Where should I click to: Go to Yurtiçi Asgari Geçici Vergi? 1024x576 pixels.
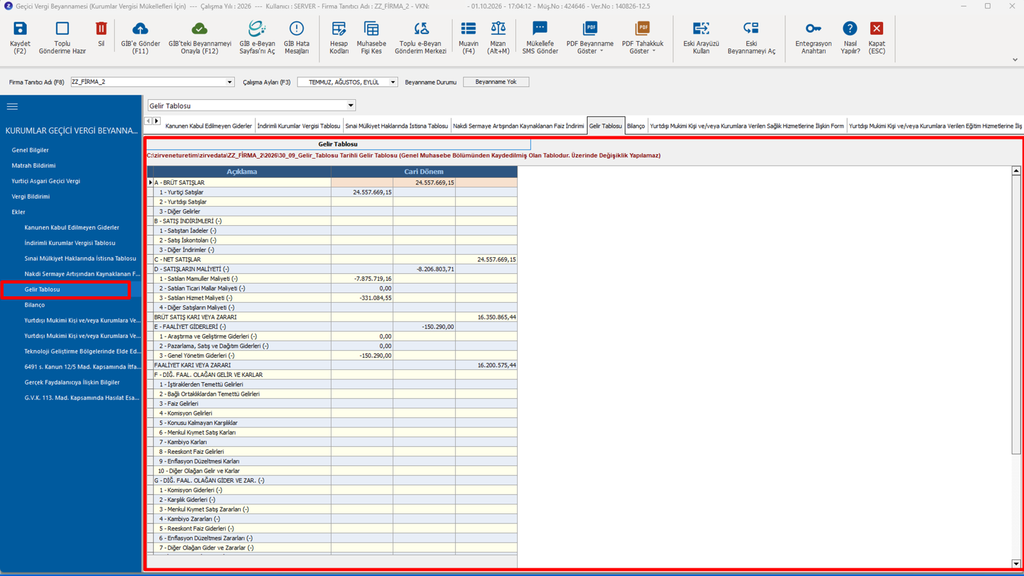[x=46, y=181]
